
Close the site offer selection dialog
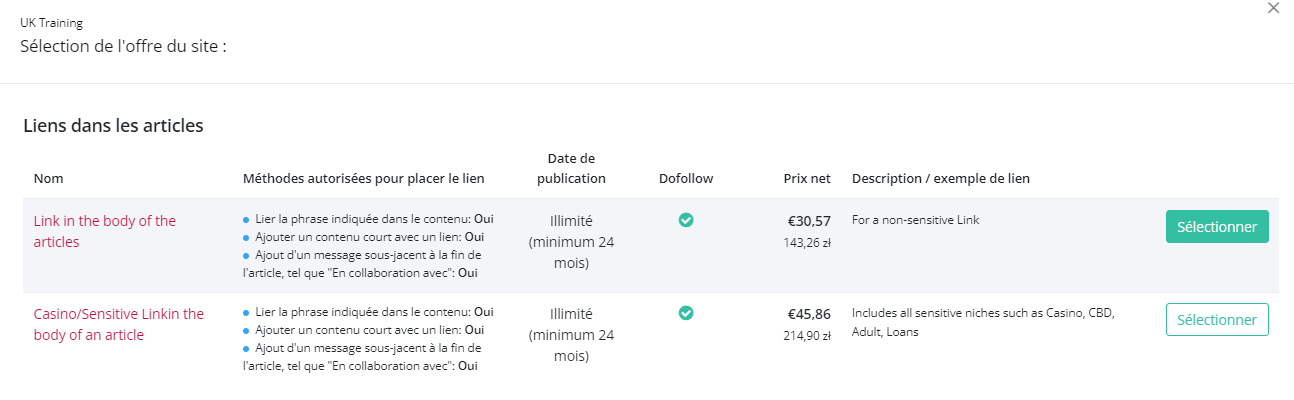point(1273,8)
